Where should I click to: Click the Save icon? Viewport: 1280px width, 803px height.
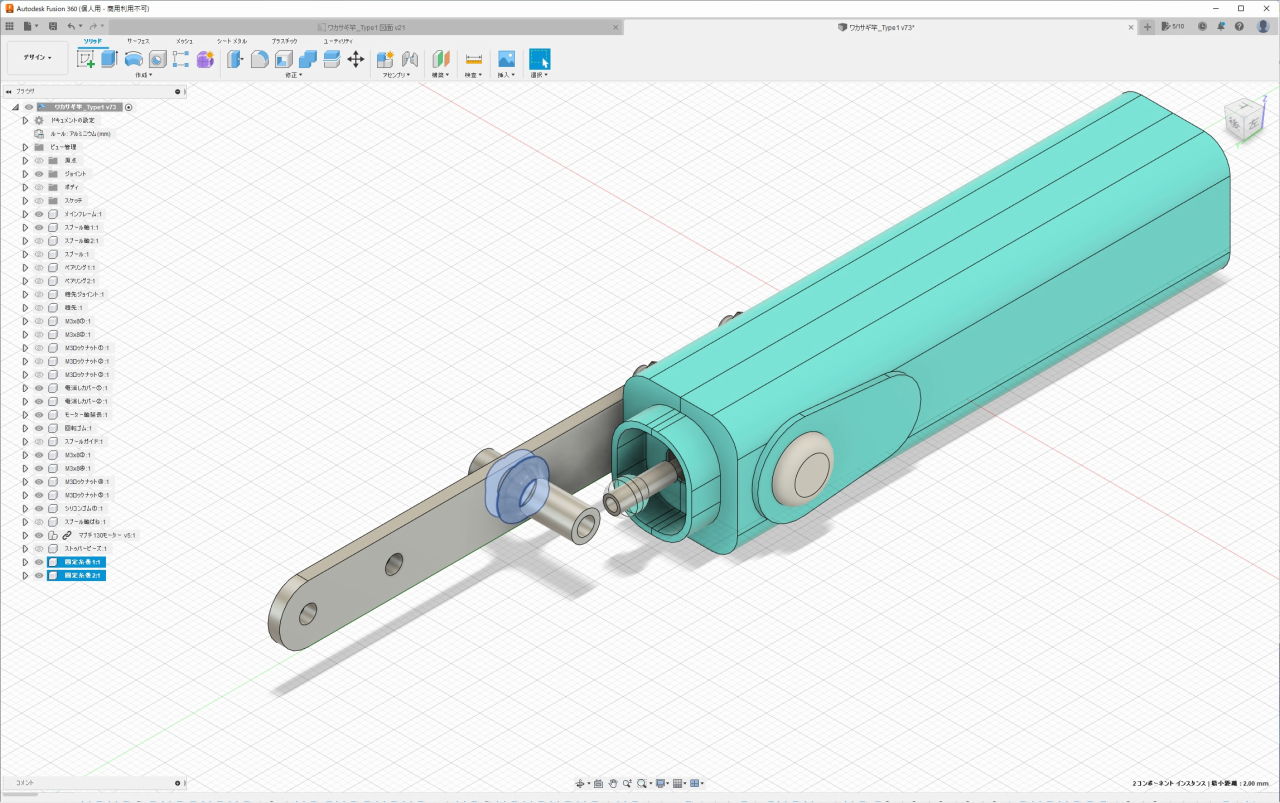(53, 26)
